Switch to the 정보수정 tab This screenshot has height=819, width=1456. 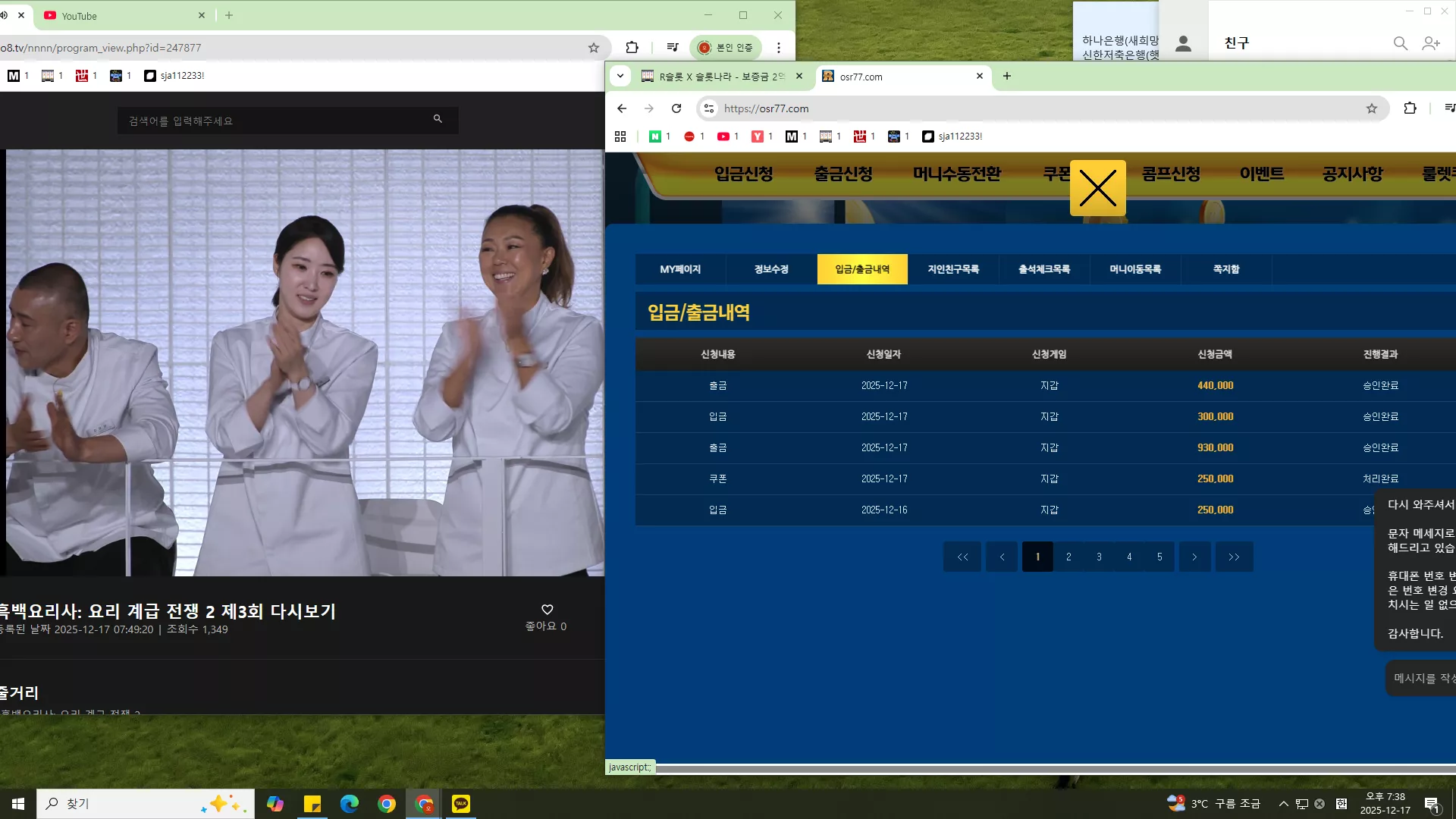point(771,269)
